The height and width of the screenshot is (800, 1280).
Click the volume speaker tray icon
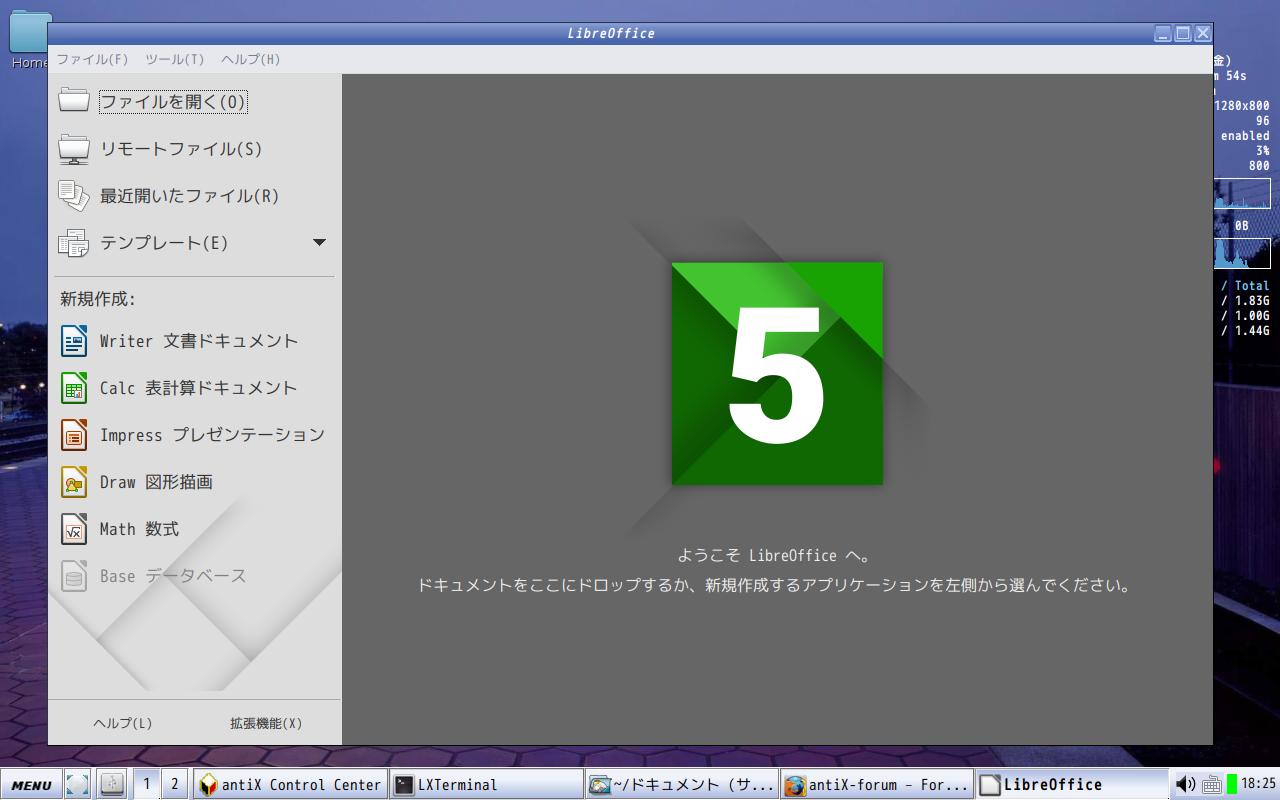tap(1185, 785)
